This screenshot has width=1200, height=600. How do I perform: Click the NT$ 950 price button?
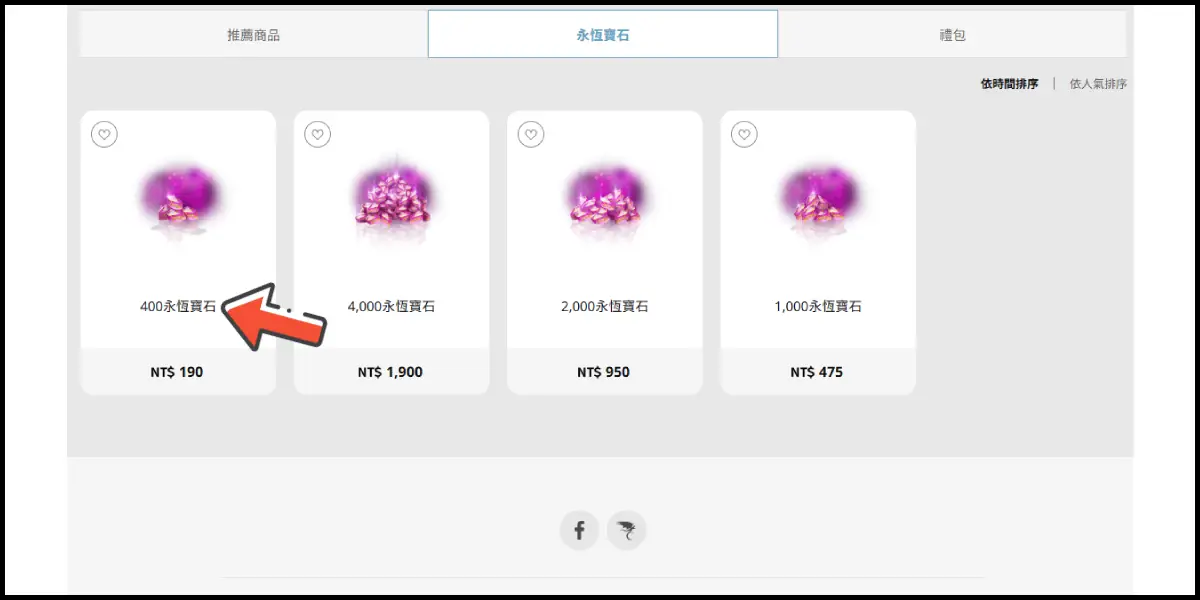605,372
